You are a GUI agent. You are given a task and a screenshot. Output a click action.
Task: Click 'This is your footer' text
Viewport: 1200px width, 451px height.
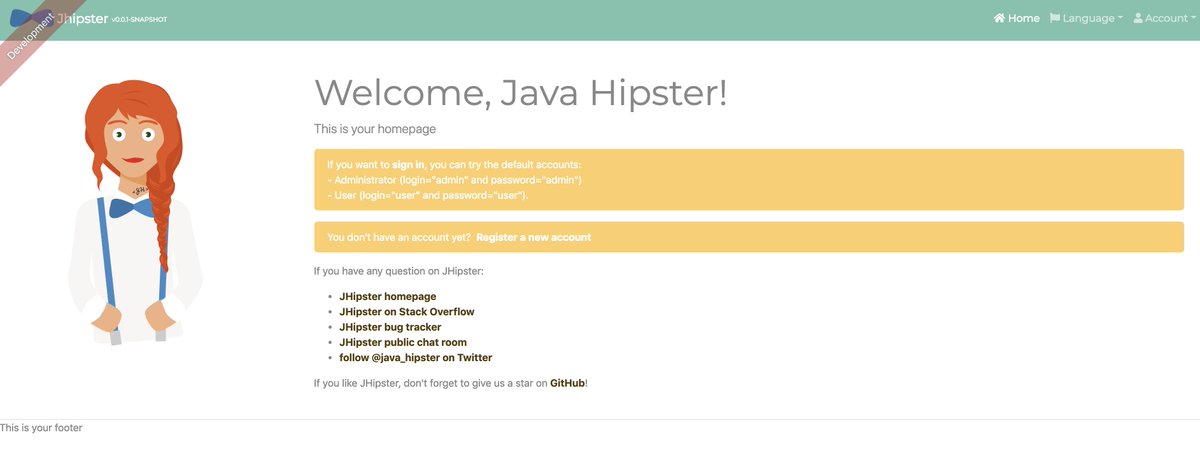(41, 428)
